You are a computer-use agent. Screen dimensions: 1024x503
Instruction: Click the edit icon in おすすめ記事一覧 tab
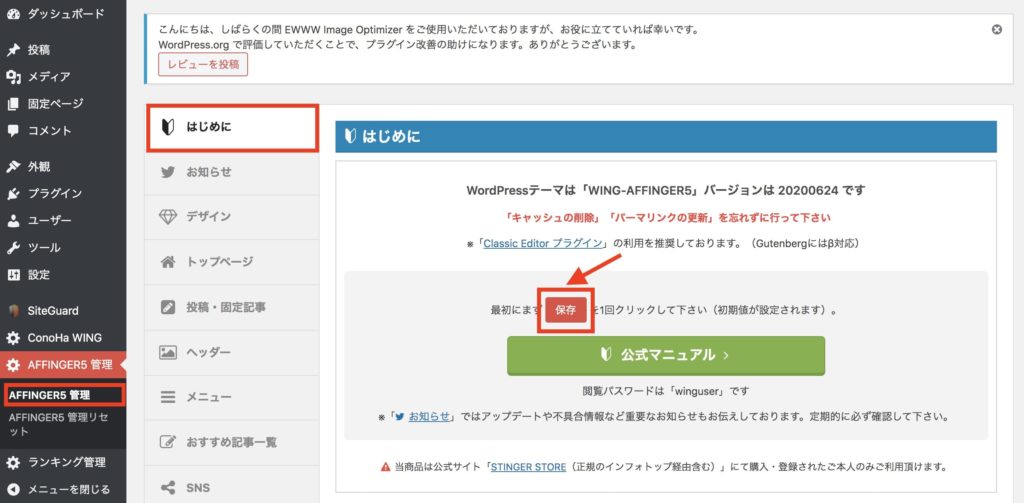coord(168,442)
